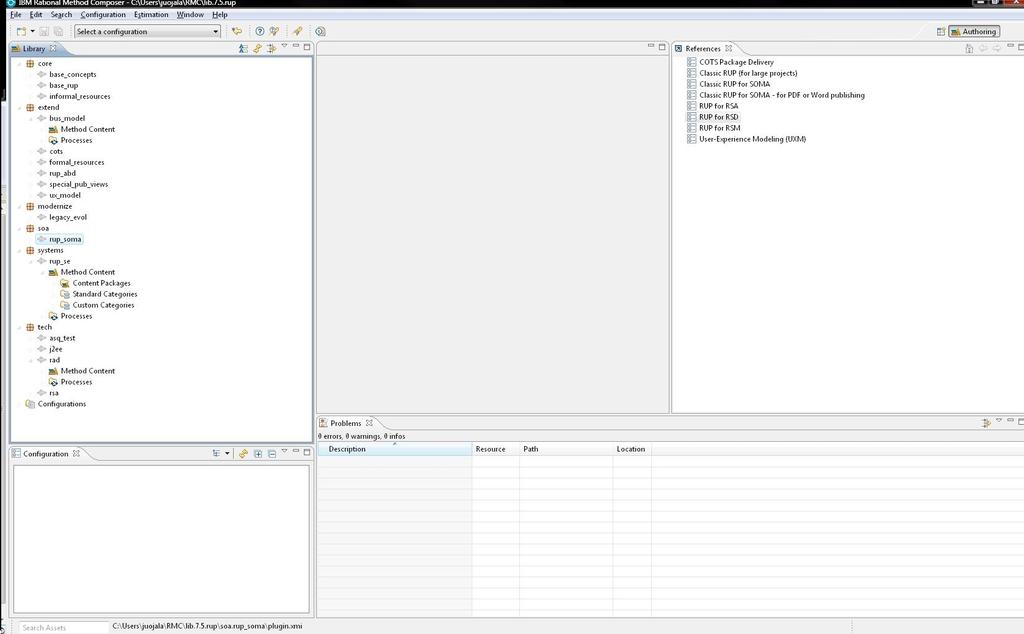Sort Problems by Location column

pos(632,449)
